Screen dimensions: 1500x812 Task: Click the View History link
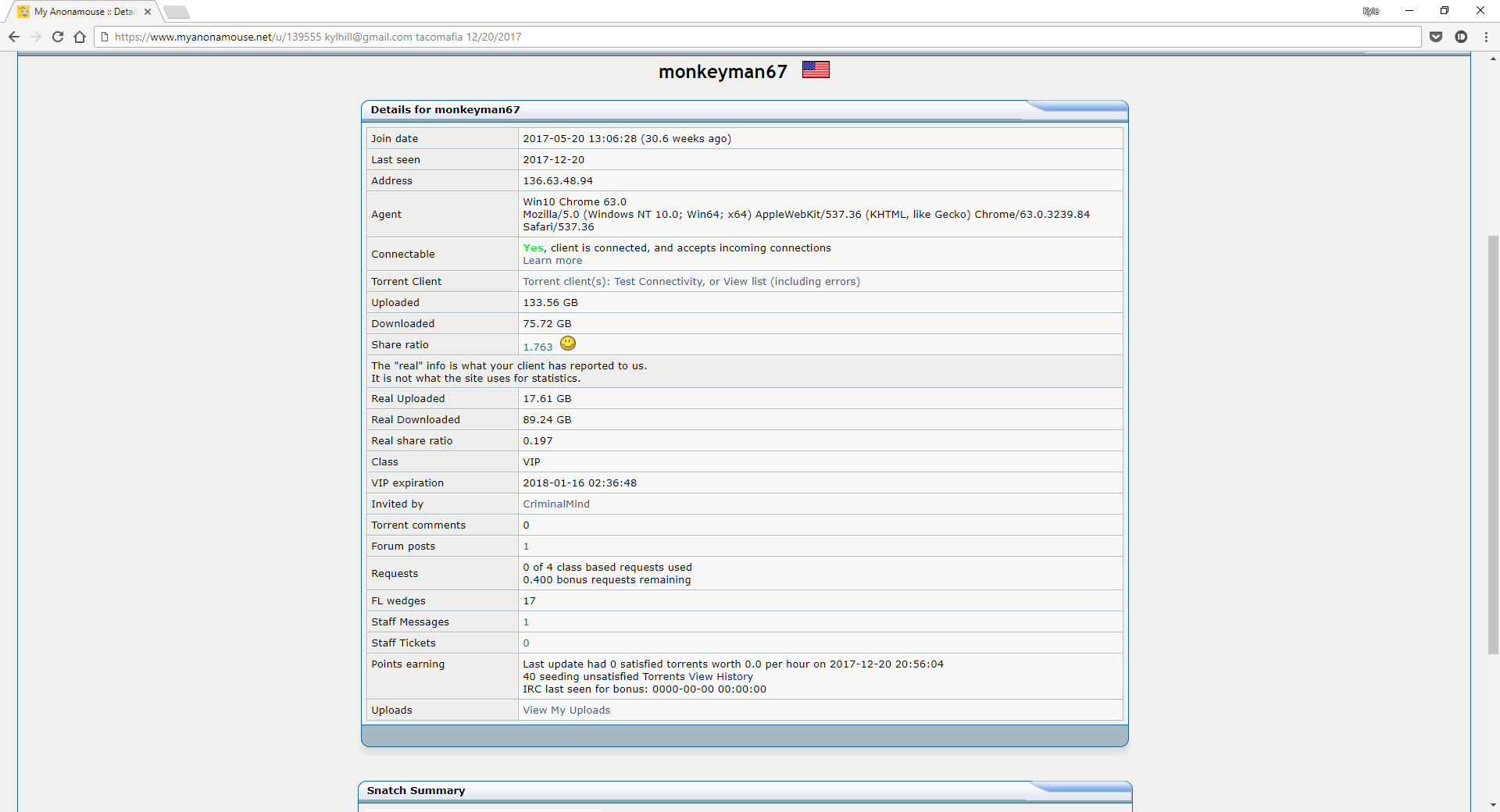pos(720,677)
